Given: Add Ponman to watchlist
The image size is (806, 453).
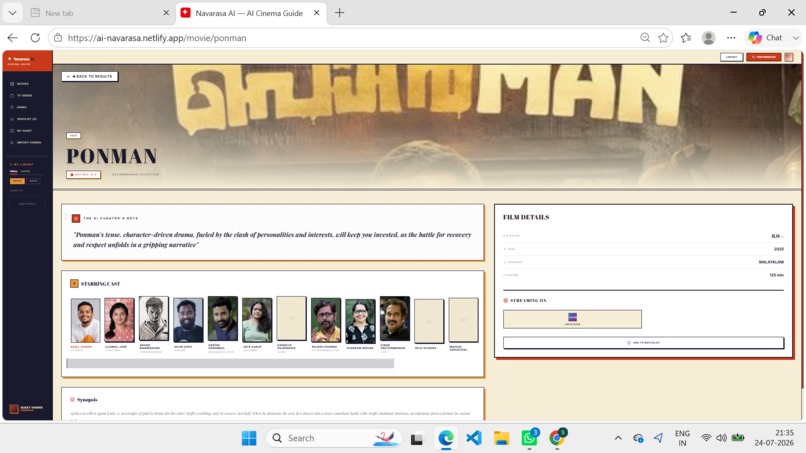Looking at the screenshot, I should click(644, 342).
